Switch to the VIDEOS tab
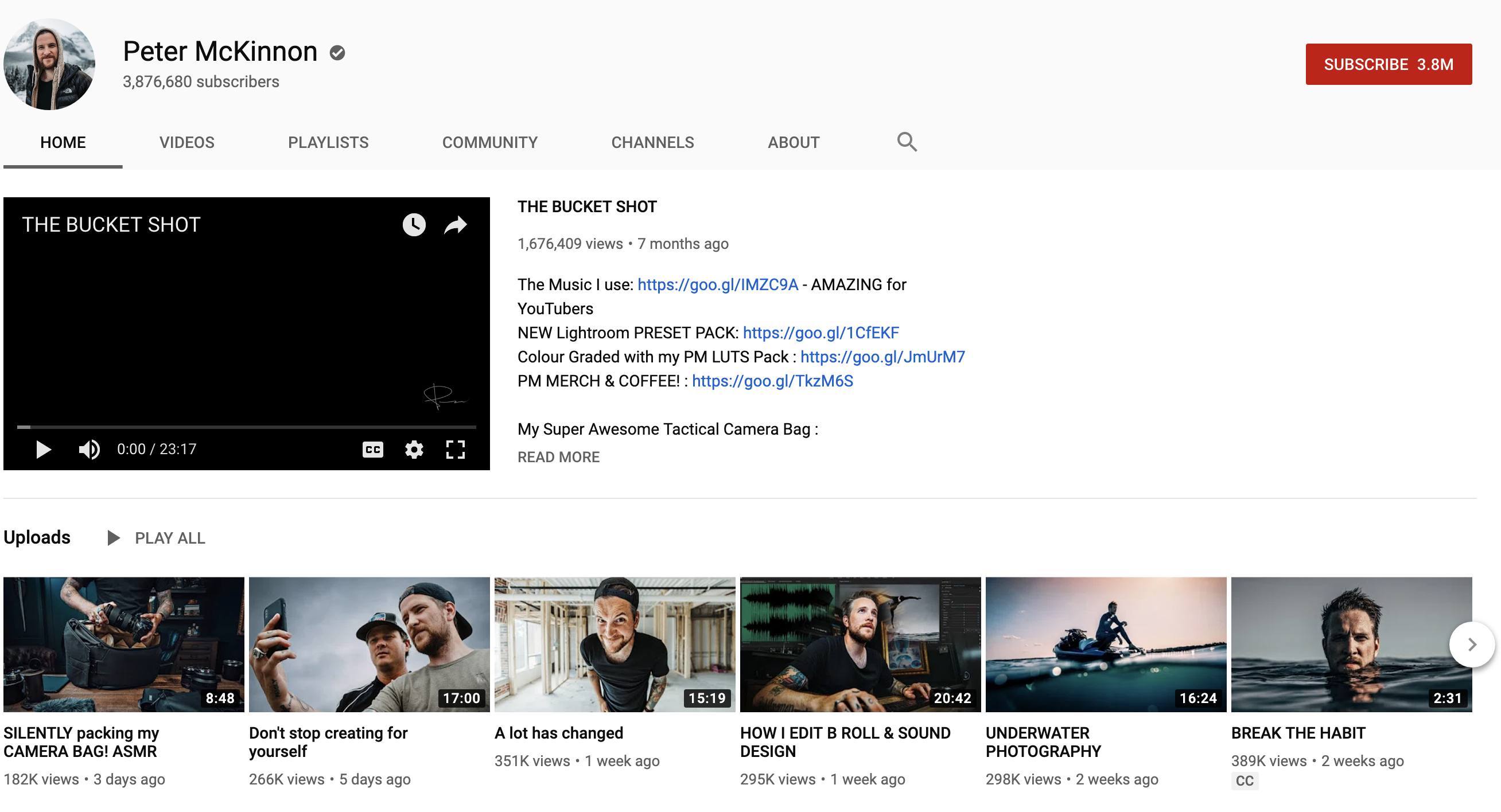This screenshot has width=1501, height=812. [187, 143]
